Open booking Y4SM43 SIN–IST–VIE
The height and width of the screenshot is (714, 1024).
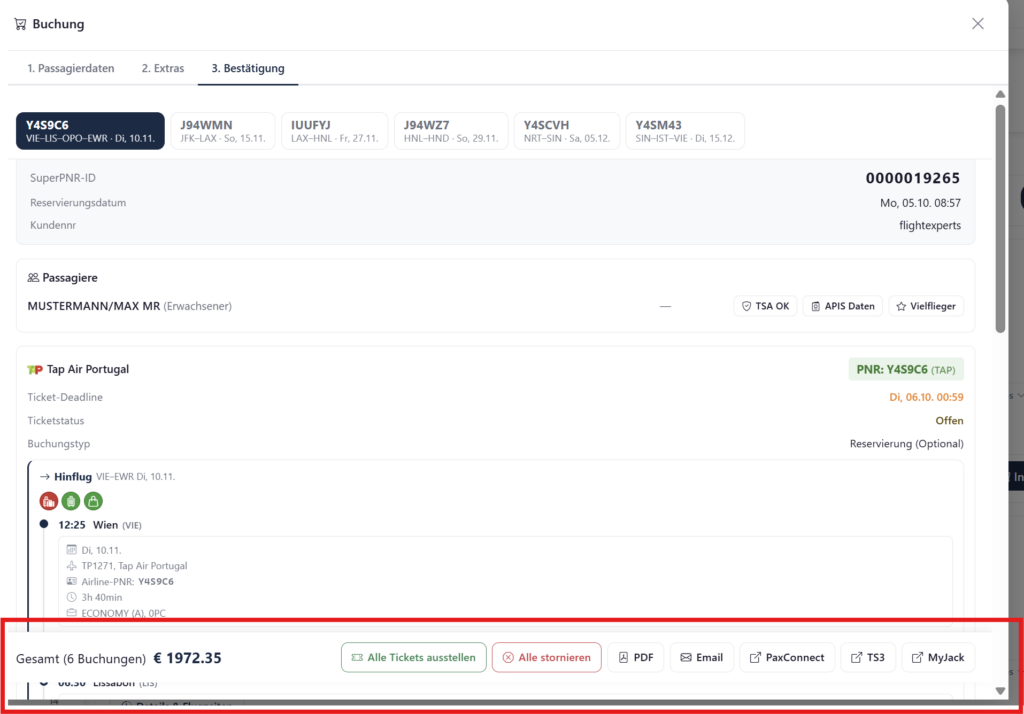point(685,131)
